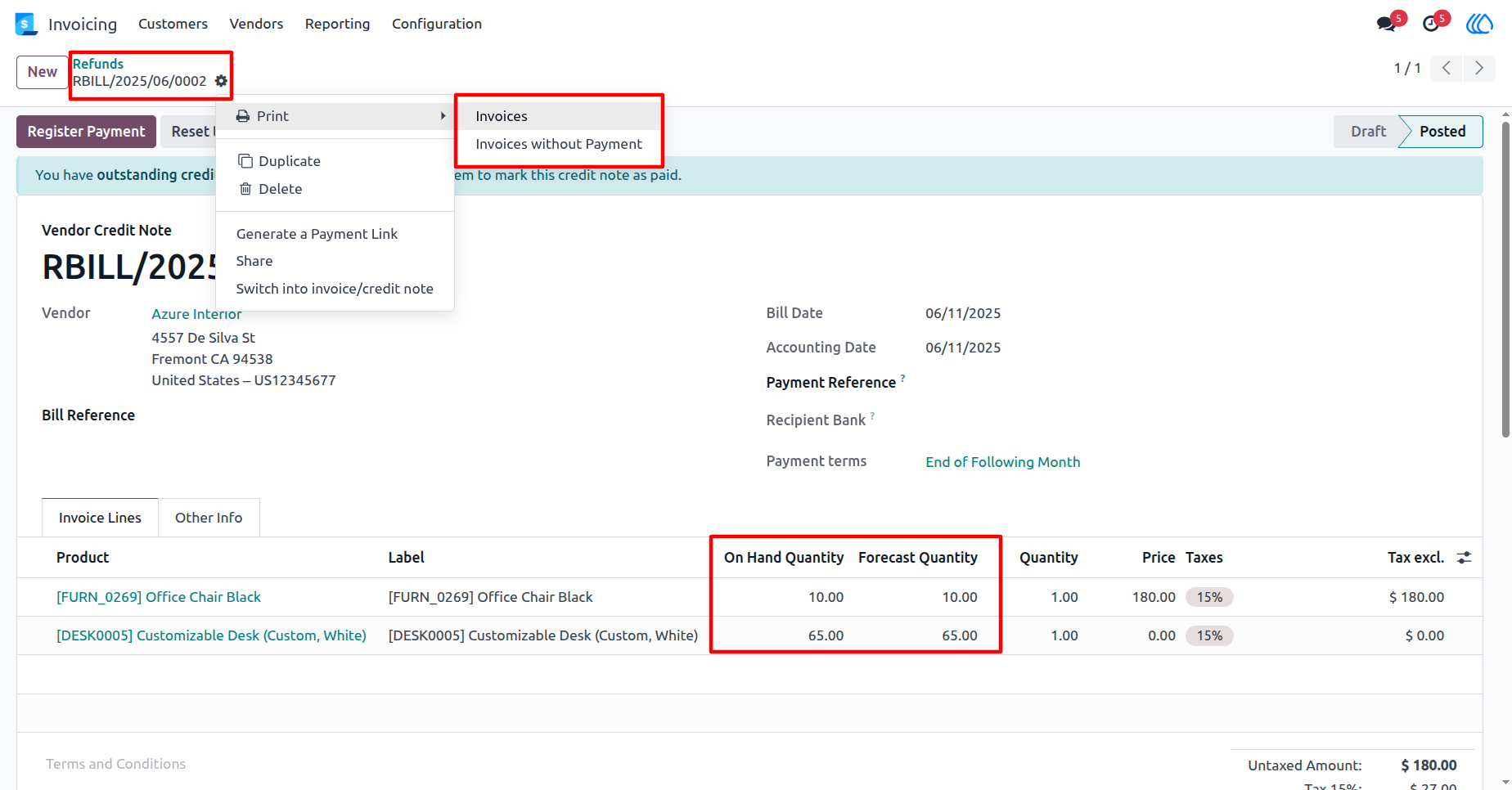Image resolution: width=1512 pixels, height=790 pixels.
Task: Click the Delete trash icon
Action: [x=245, y=189]
